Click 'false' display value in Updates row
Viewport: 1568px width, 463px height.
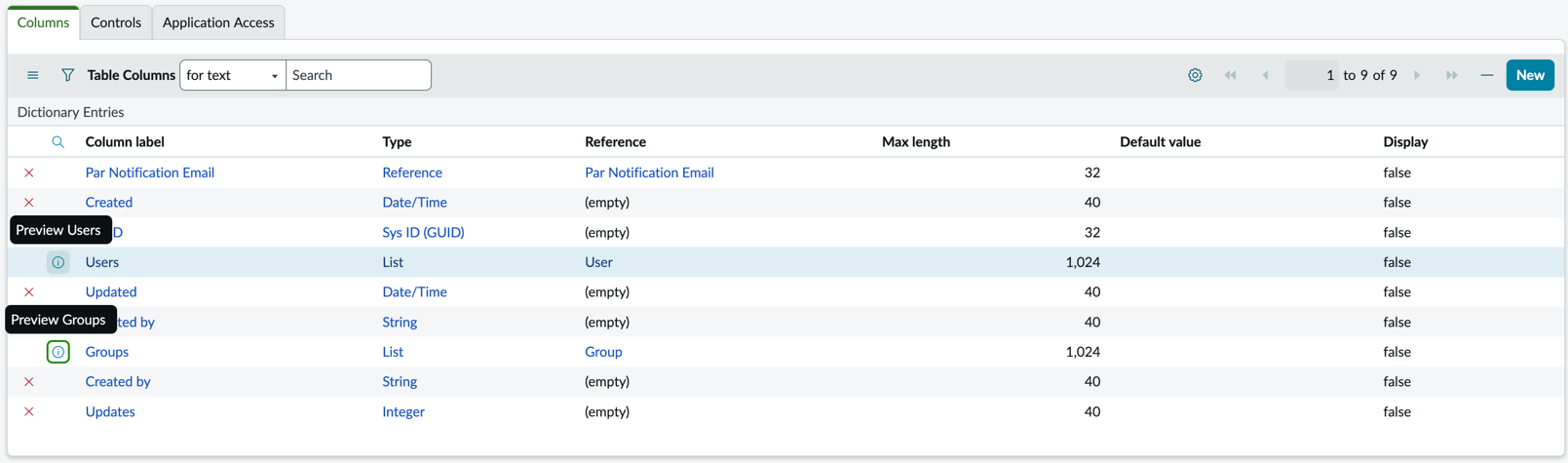1396,412
